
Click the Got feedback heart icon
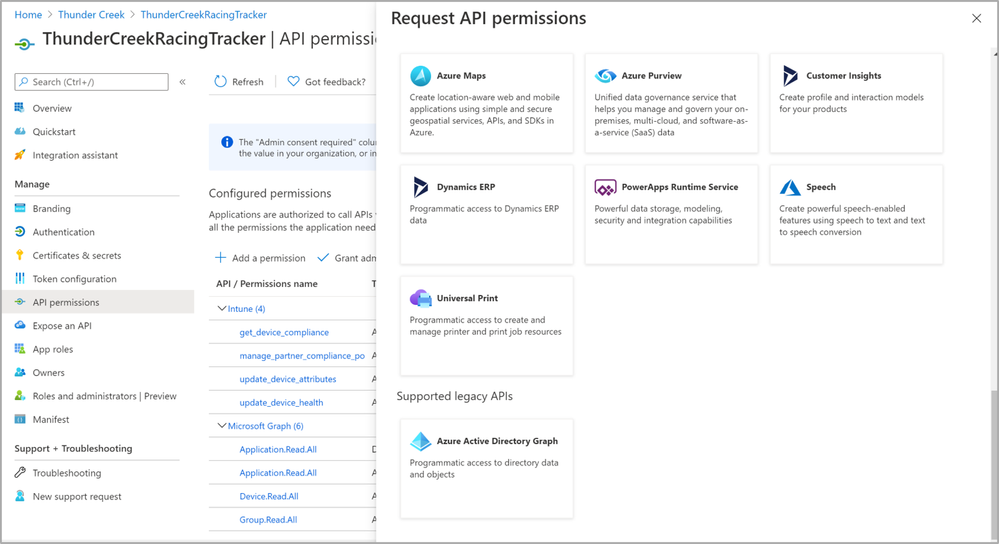[x=293, y=82]
